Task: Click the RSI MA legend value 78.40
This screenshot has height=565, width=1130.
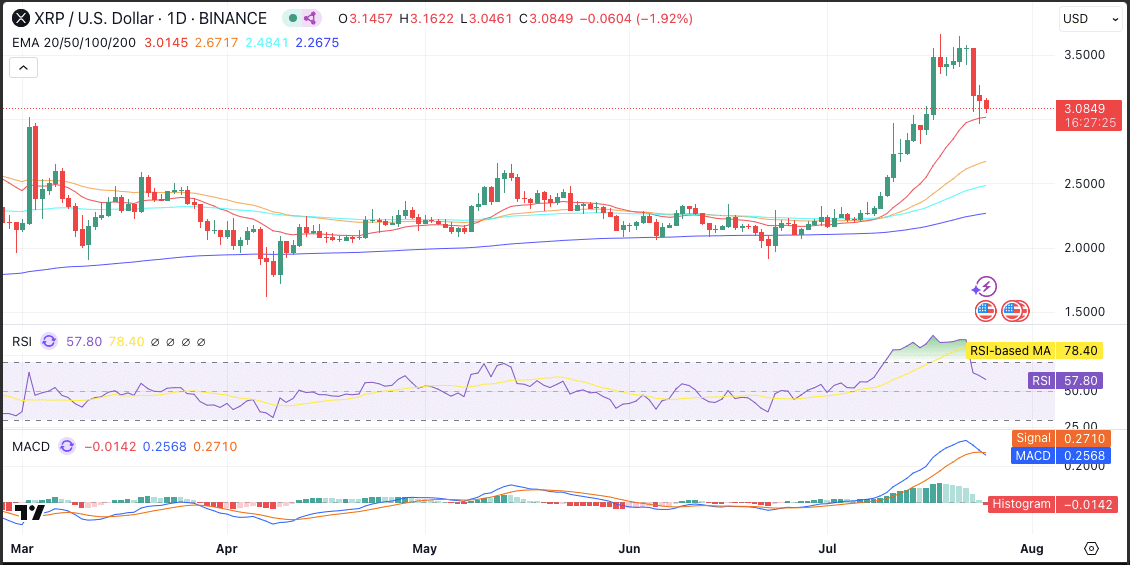Action: pyautogui.click(x=125, y=341)
